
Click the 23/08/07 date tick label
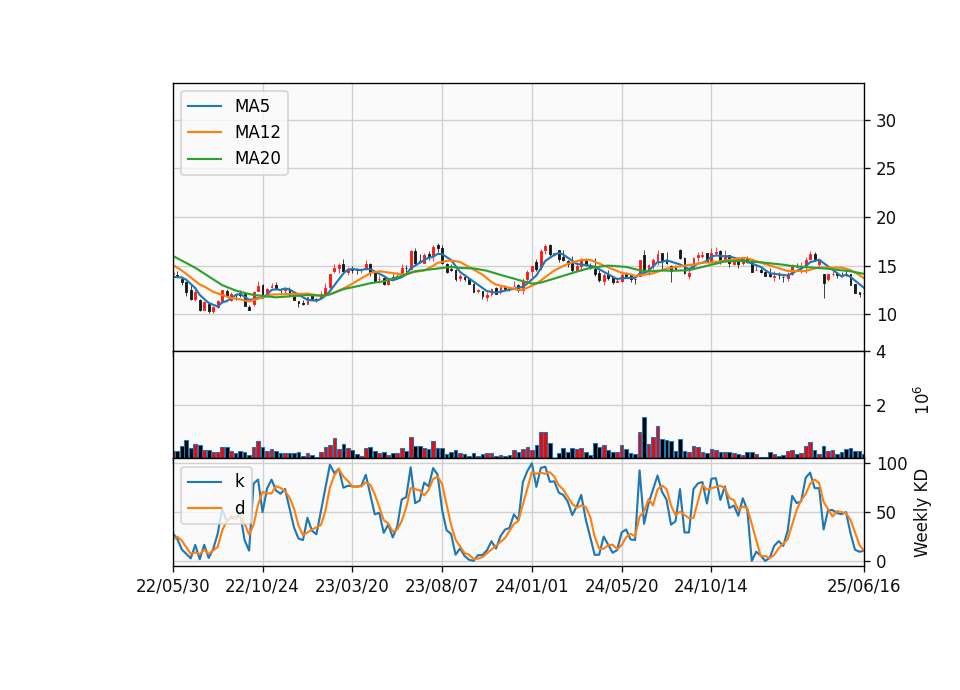[441, 587]
